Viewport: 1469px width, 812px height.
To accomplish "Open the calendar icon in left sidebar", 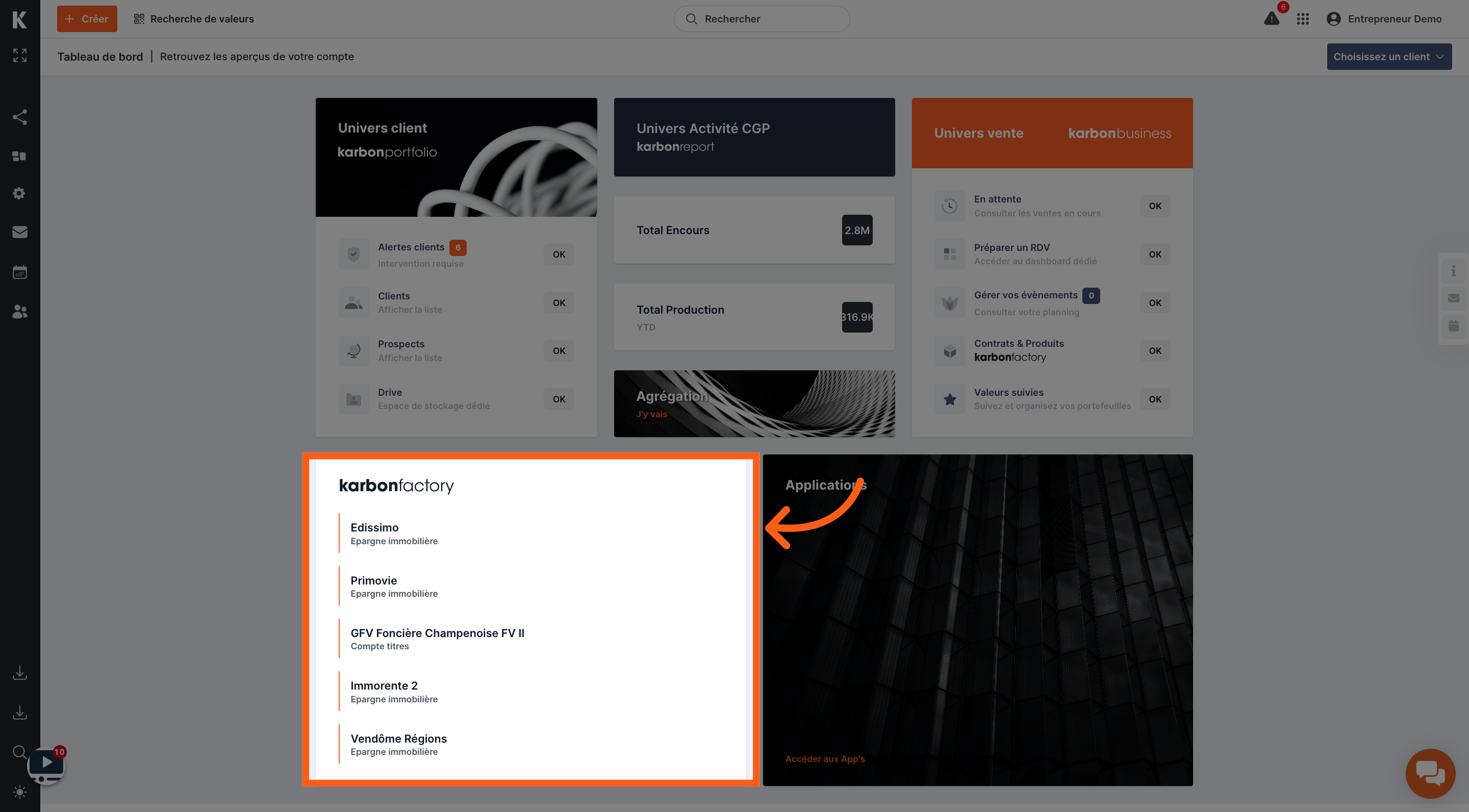I will pos(19,272).
